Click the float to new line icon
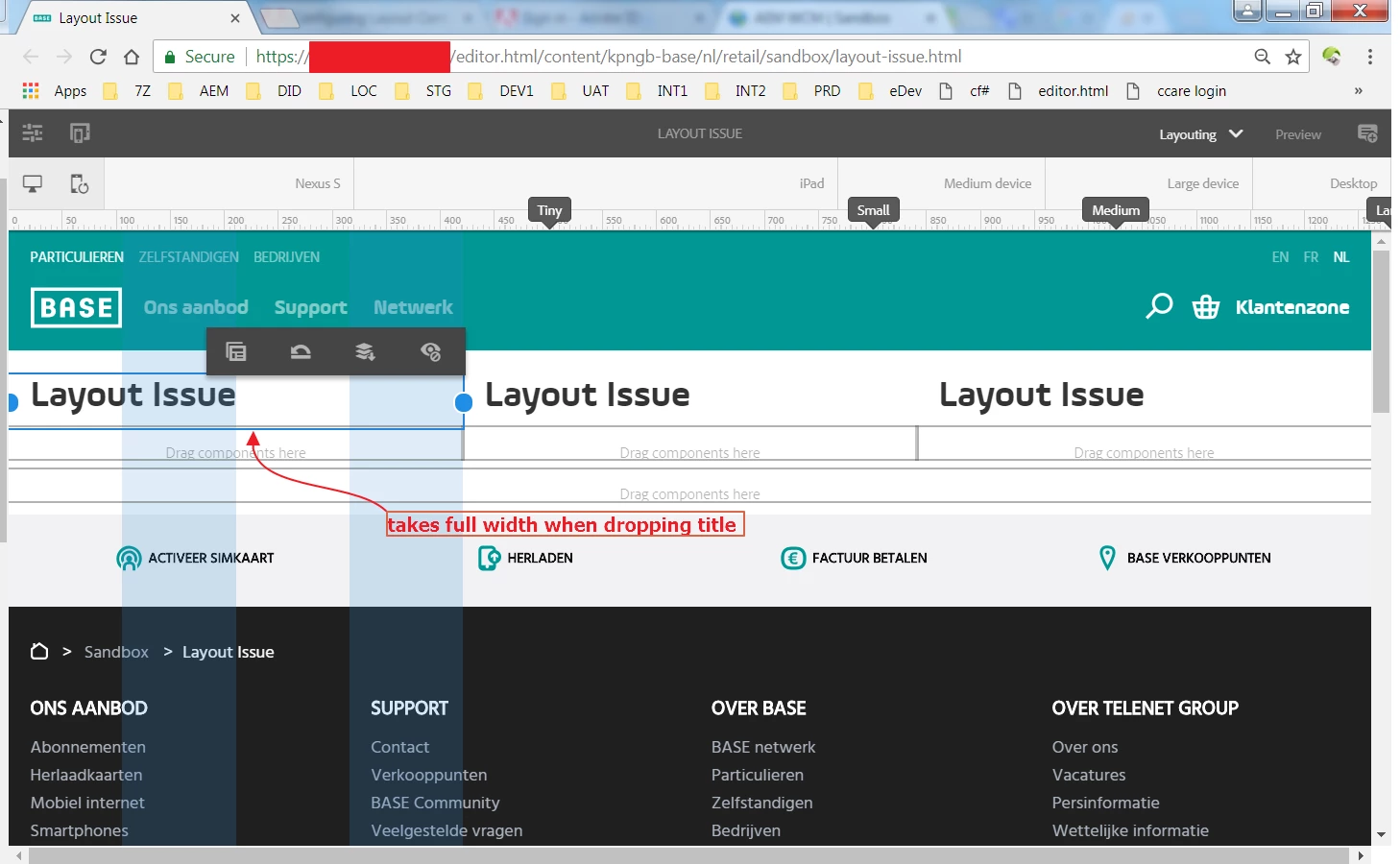The width and height of the screenshot is (1400, 864). 365,351
